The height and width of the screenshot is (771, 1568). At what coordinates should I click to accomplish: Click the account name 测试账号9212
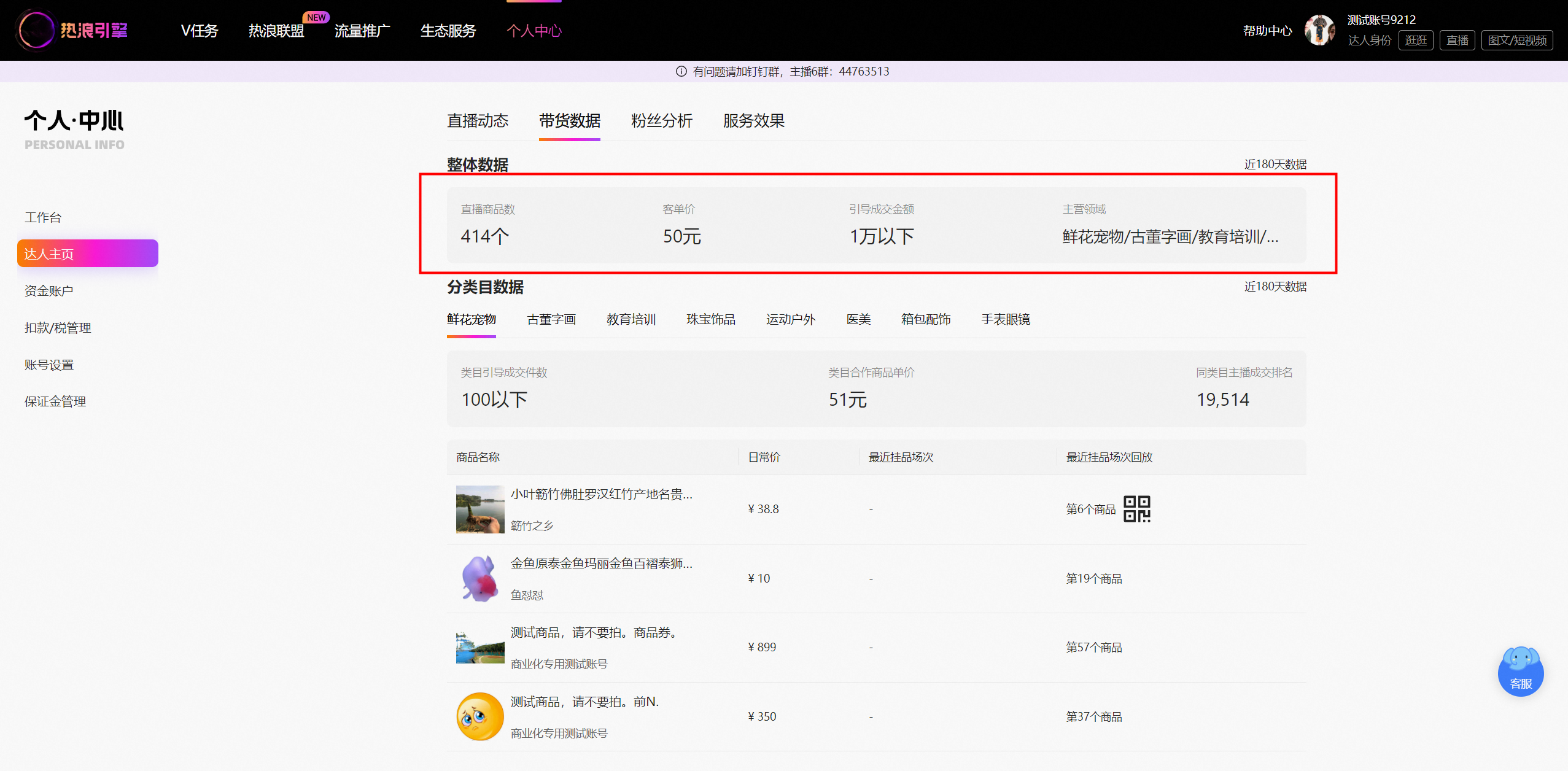1381,20
